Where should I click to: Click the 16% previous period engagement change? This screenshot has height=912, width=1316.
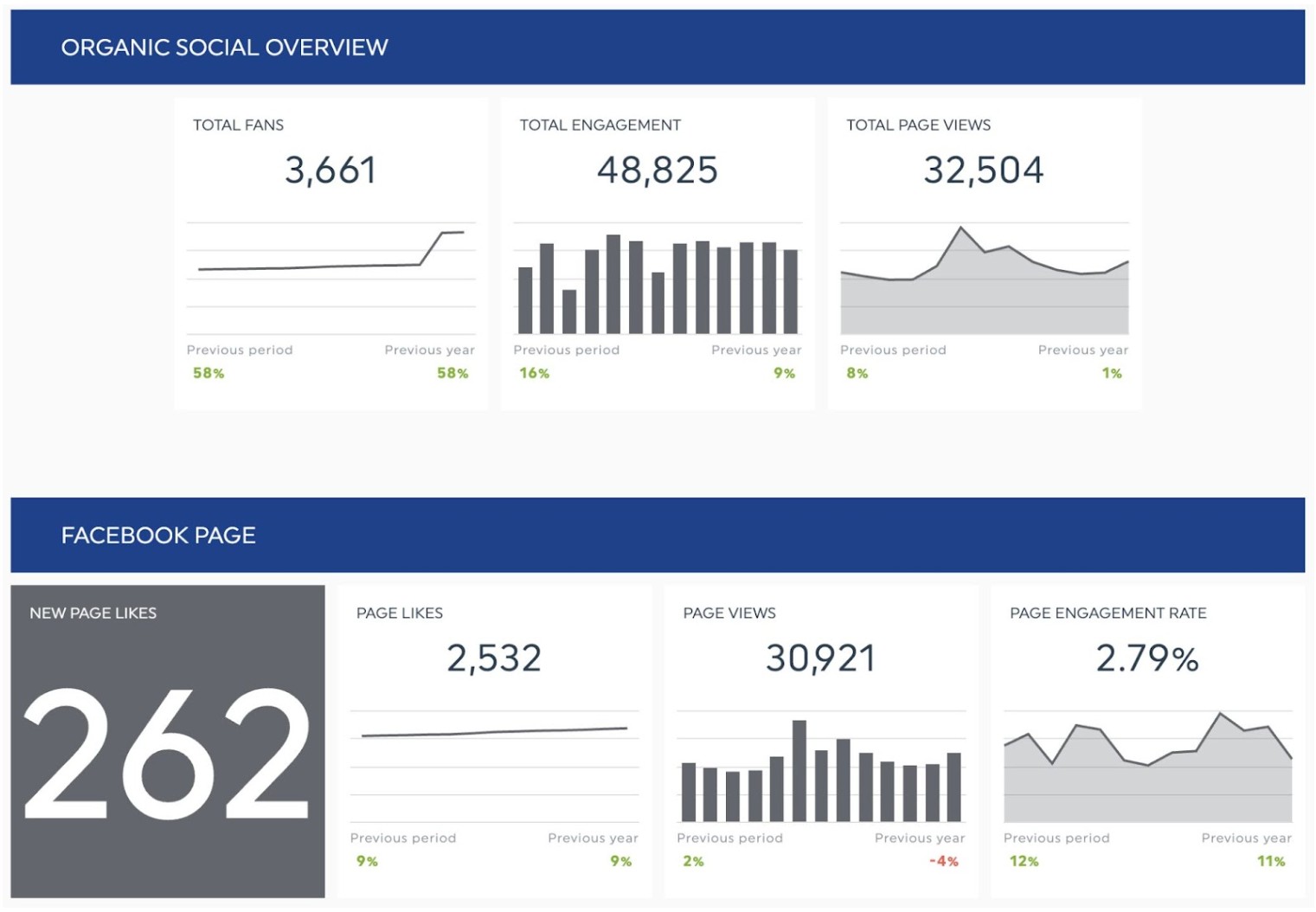(534, 374)
